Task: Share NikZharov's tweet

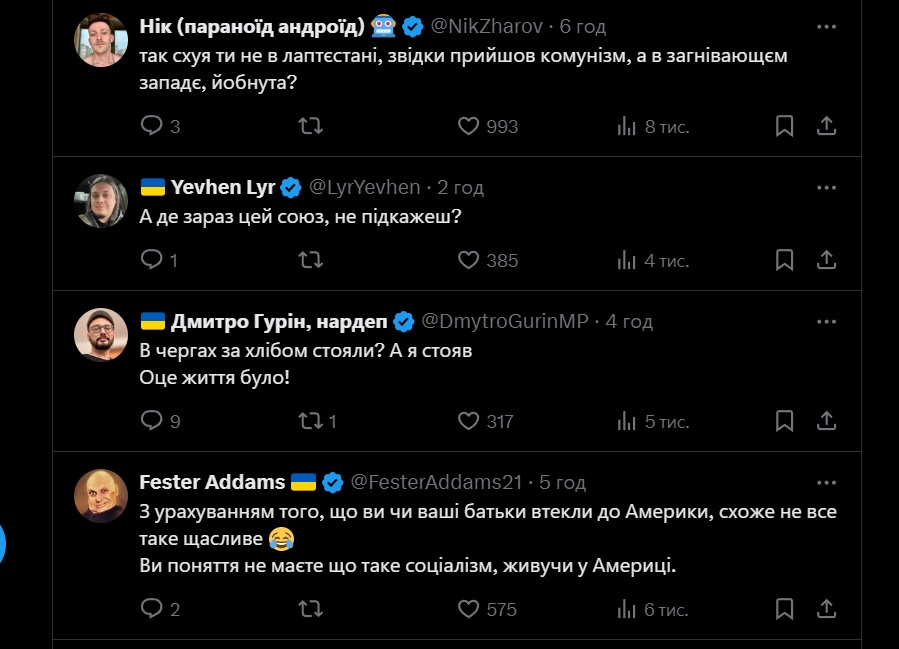Action: pos(827,126)
